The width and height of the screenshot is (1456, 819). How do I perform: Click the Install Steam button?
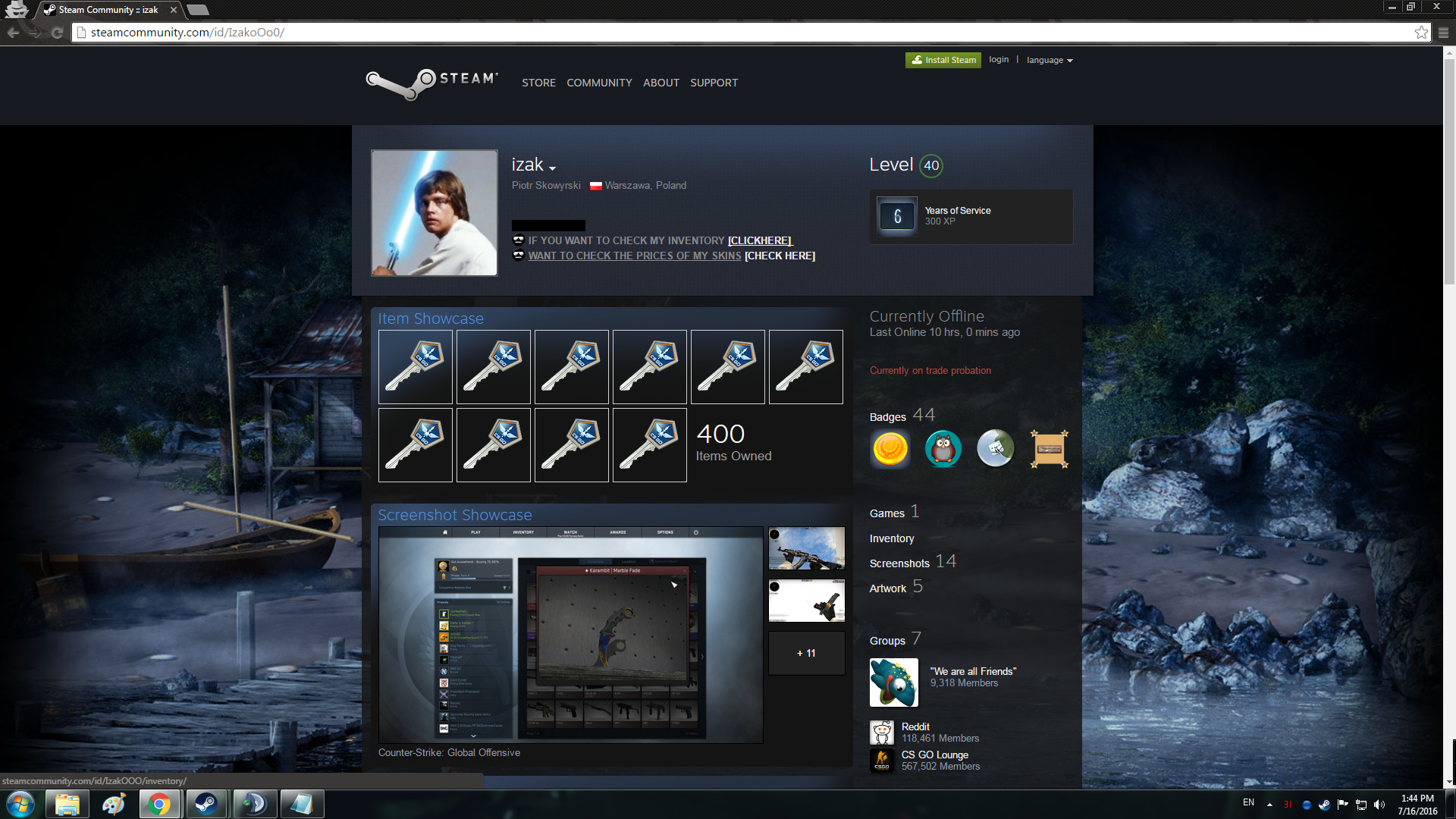click(943, 60)
